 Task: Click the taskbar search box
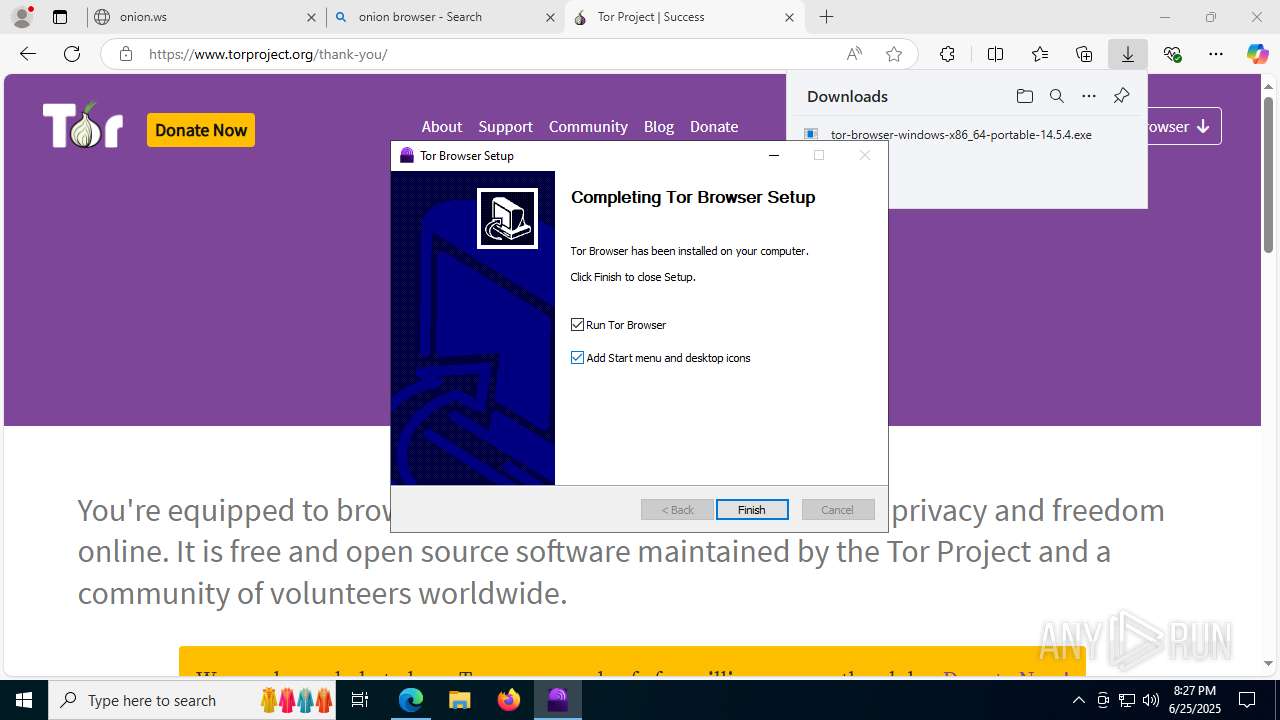pos(194,700)
